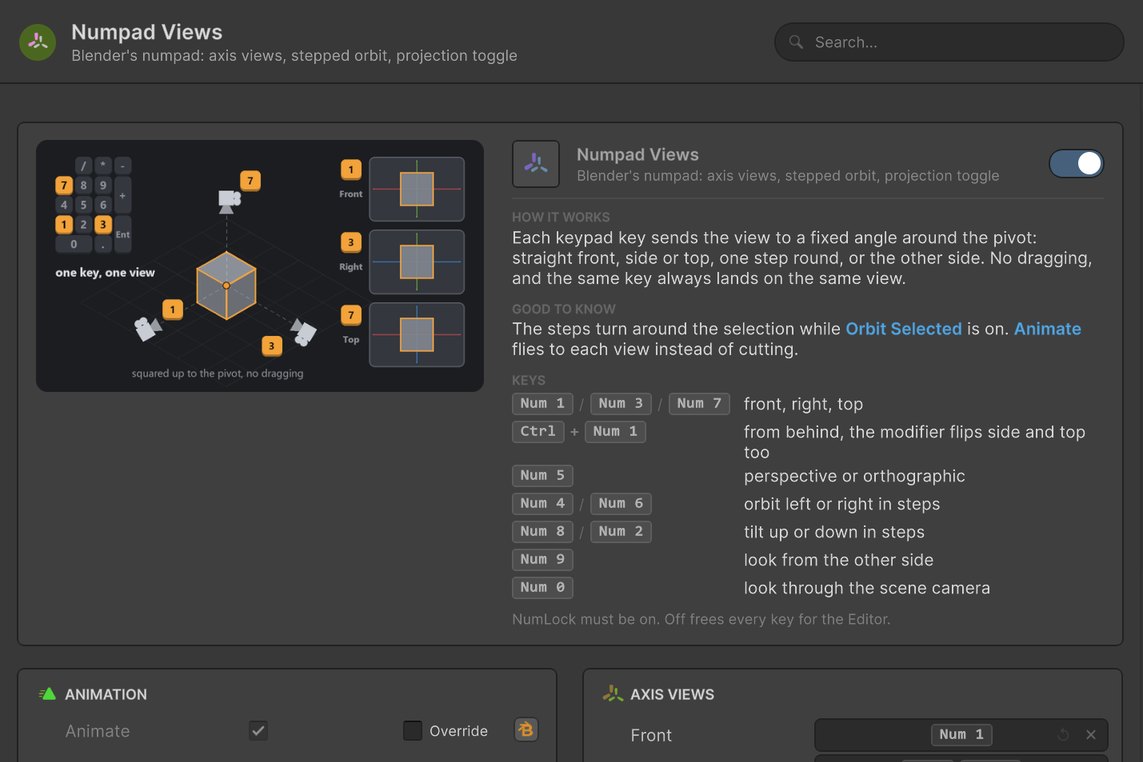Viewport: 1143px width, 762px height.
Task: Open the Animate link in Good to Know
Action: tap(1047, 329)
